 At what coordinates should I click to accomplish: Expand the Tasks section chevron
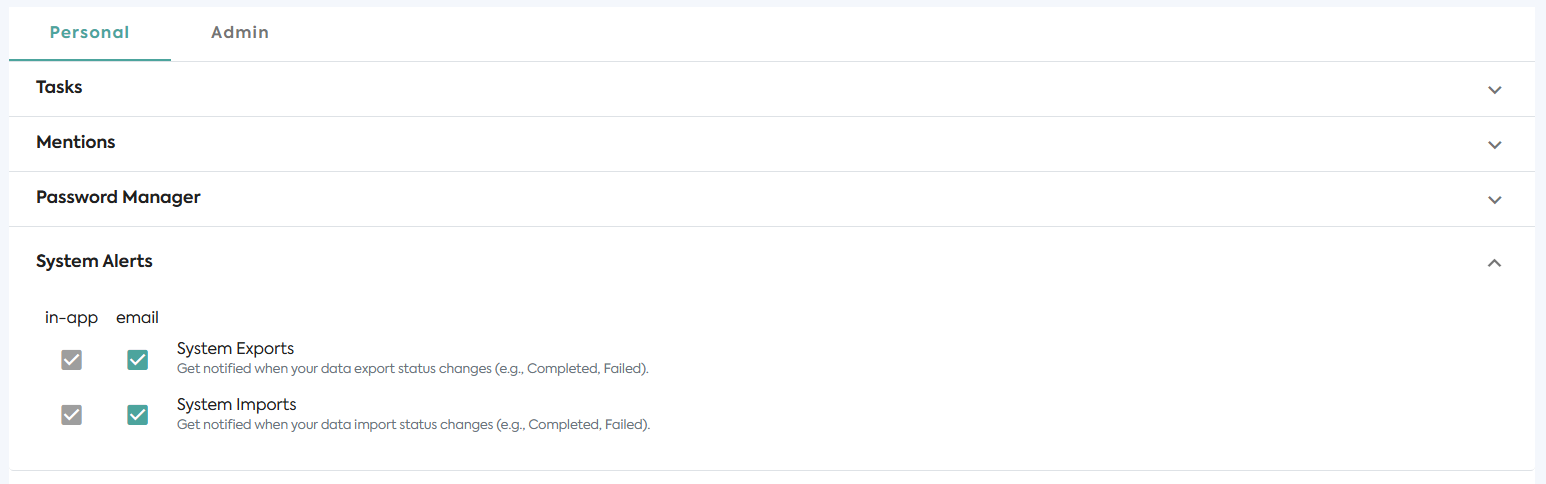point(1494,90)
